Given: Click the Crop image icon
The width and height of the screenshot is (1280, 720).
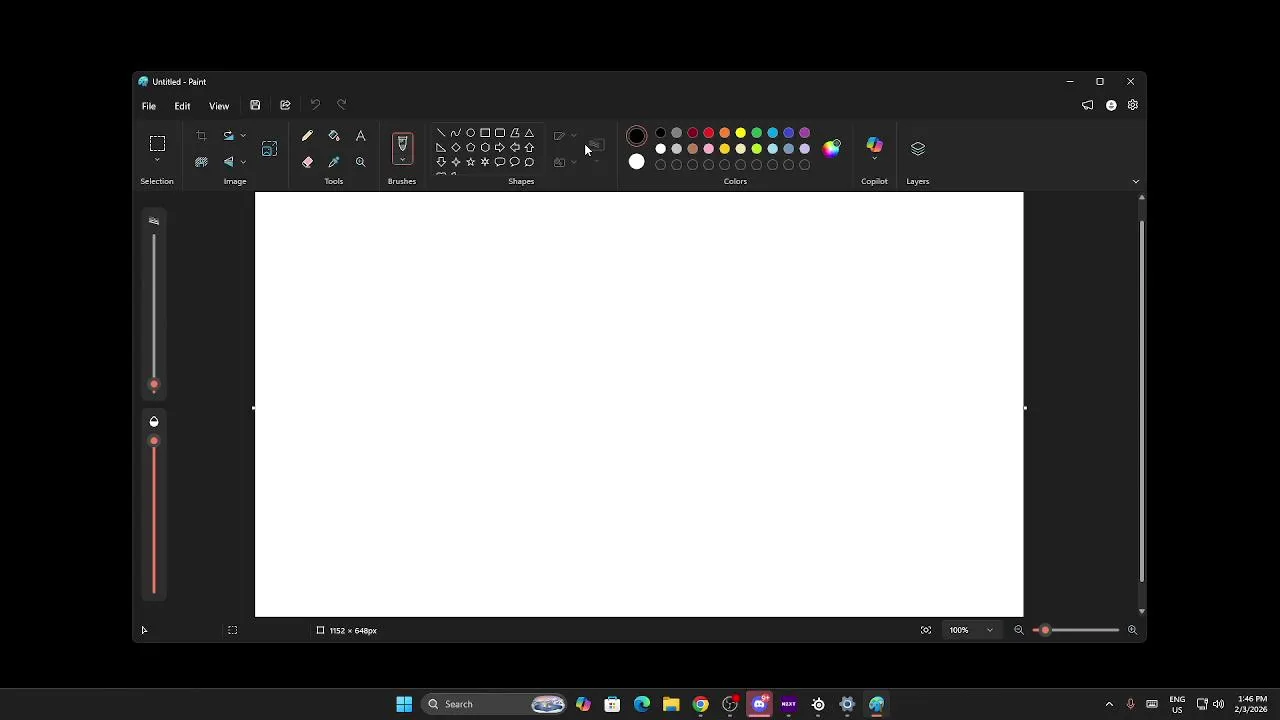Looking at the screenshot, I should (x=201, y=136).
